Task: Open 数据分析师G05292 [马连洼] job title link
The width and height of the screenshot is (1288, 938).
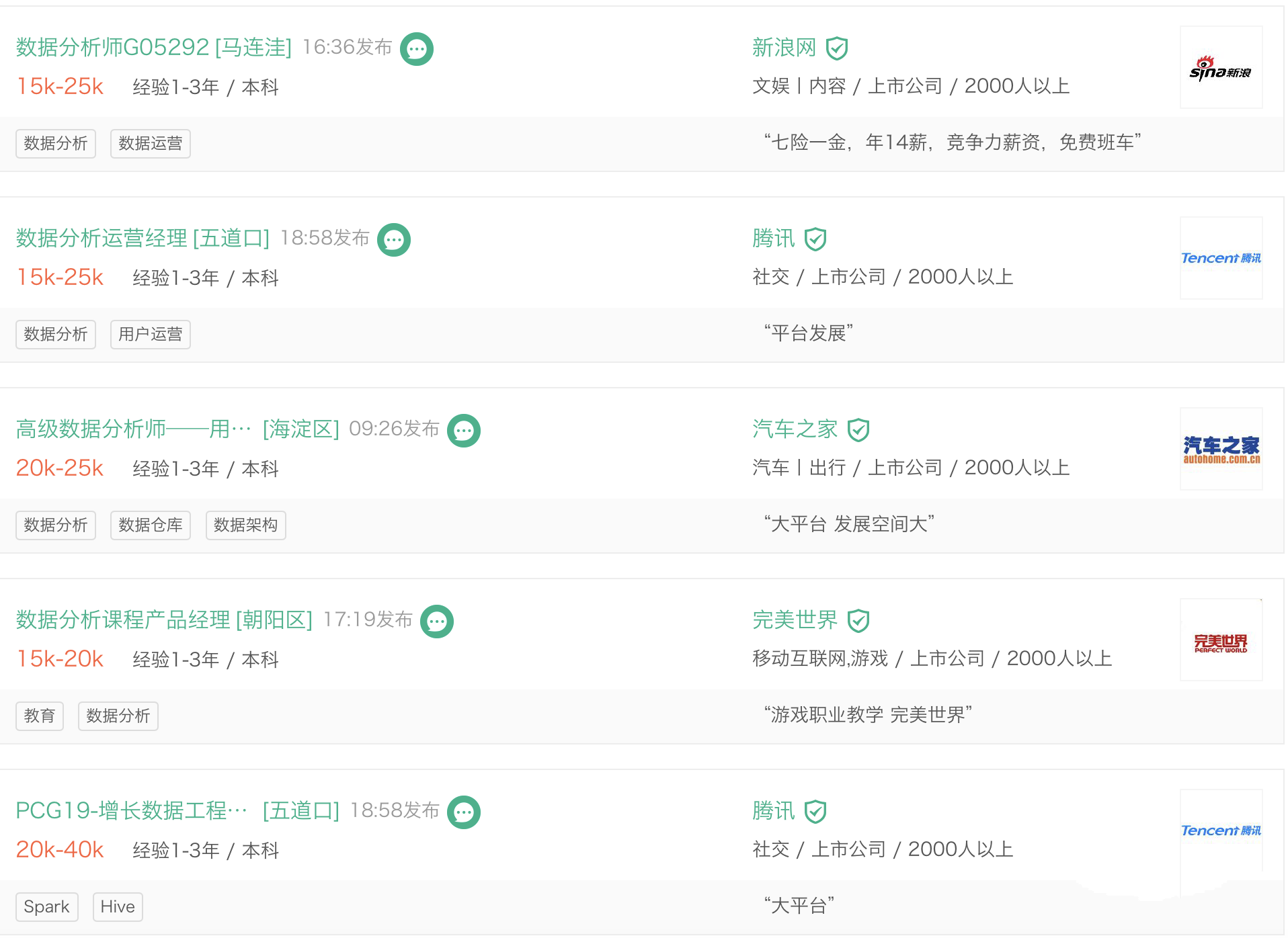Action: pos(154,48)
